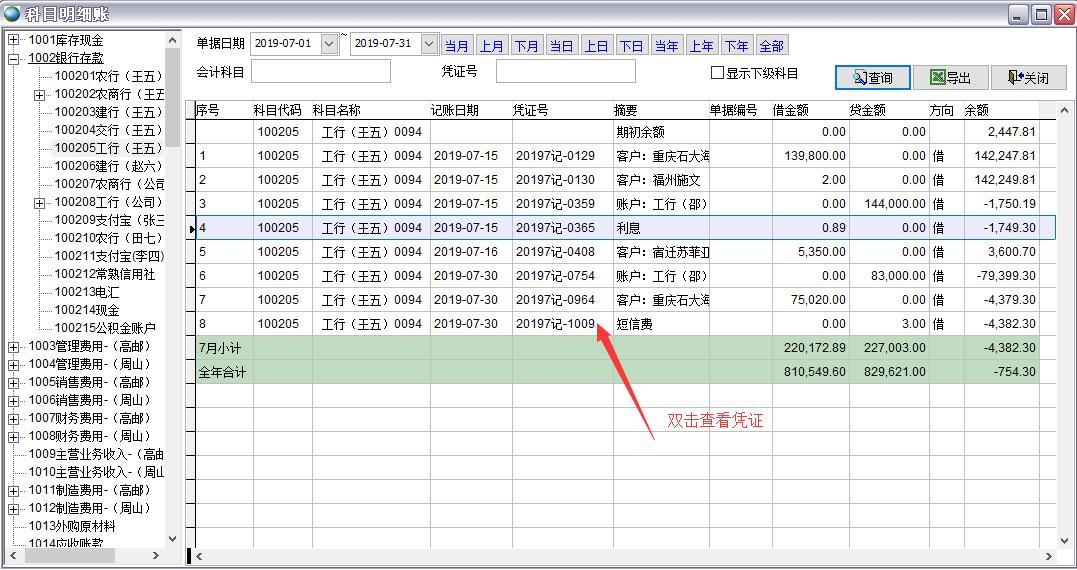
Task: Select the 当月 quick date button
Action: (x=457, y=46)
